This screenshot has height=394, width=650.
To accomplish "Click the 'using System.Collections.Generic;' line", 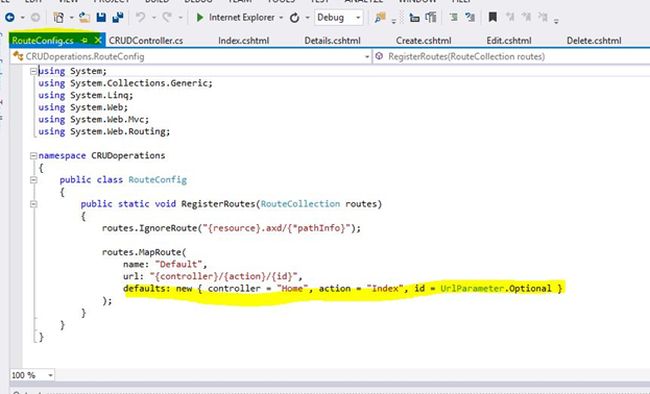I will click(x=125, y=83).
